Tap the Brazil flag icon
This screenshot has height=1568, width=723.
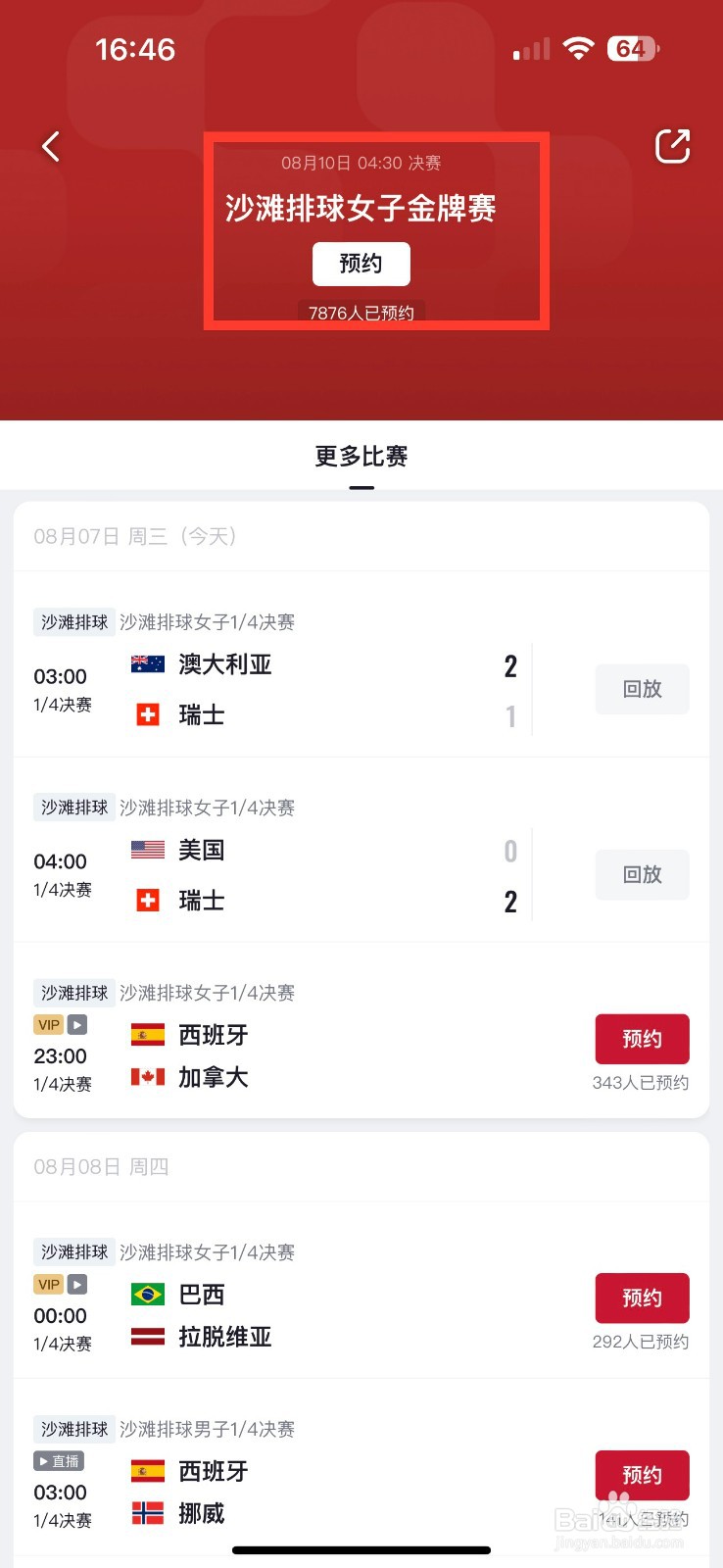coord(148,1295)
